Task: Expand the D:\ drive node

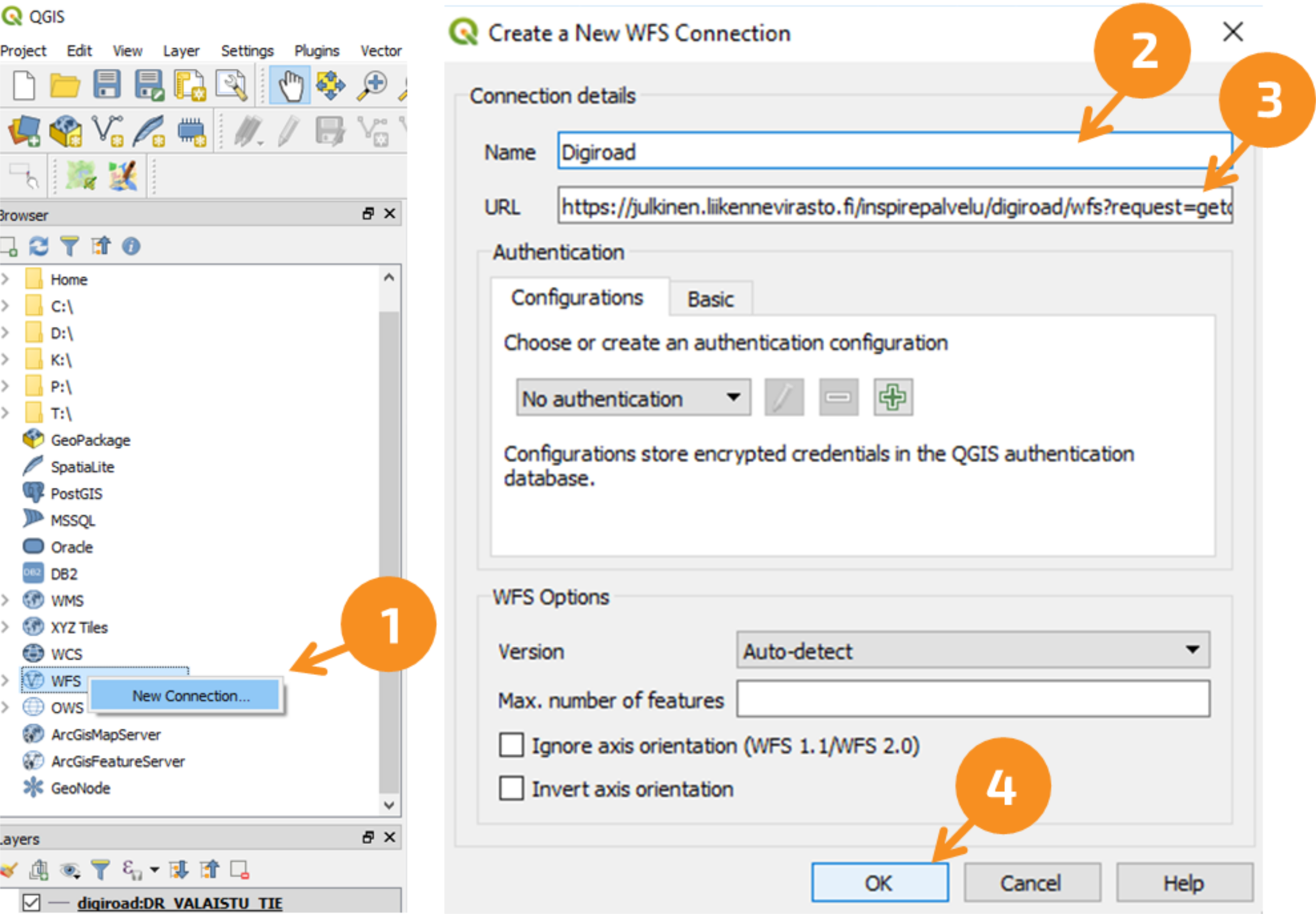Action: coord(5,333)
